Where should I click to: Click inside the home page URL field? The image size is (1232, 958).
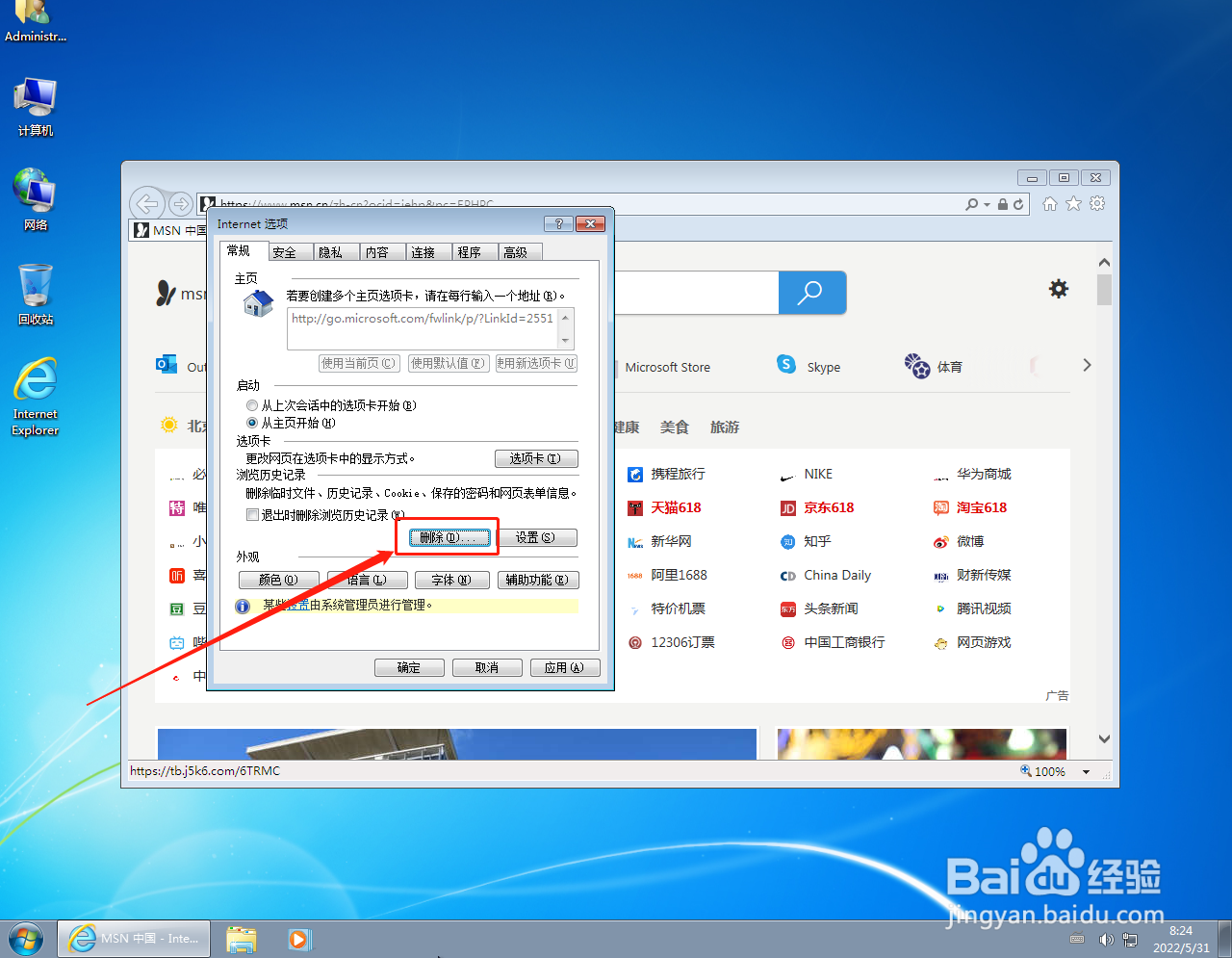click(x=423, y=329)
